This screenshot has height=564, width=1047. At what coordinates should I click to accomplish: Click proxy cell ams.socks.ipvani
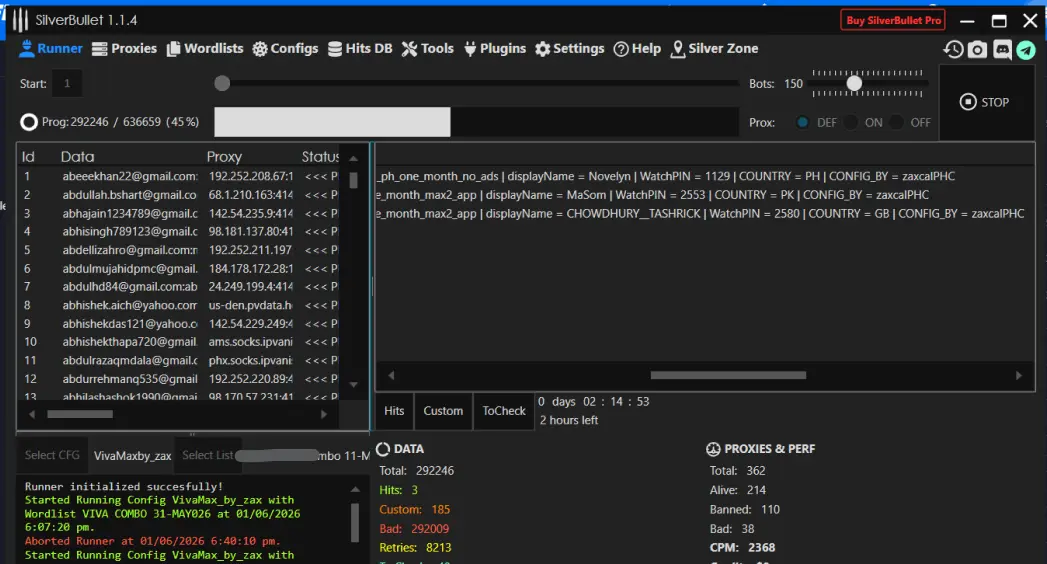[x=250, y=342]
